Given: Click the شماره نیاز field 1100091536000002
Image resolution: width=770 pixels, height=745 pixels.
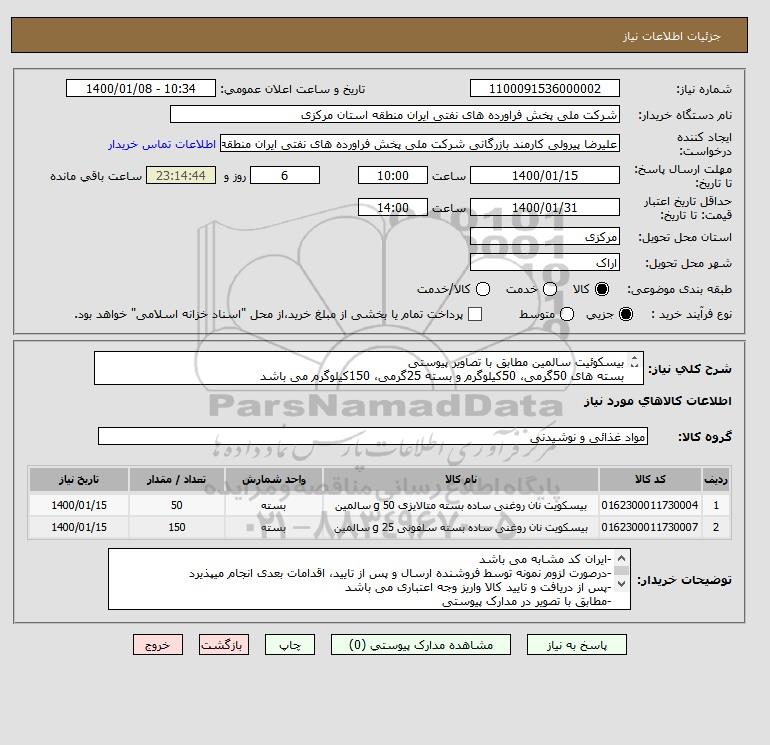Looking at the screenshot, I should coord(545,88).
